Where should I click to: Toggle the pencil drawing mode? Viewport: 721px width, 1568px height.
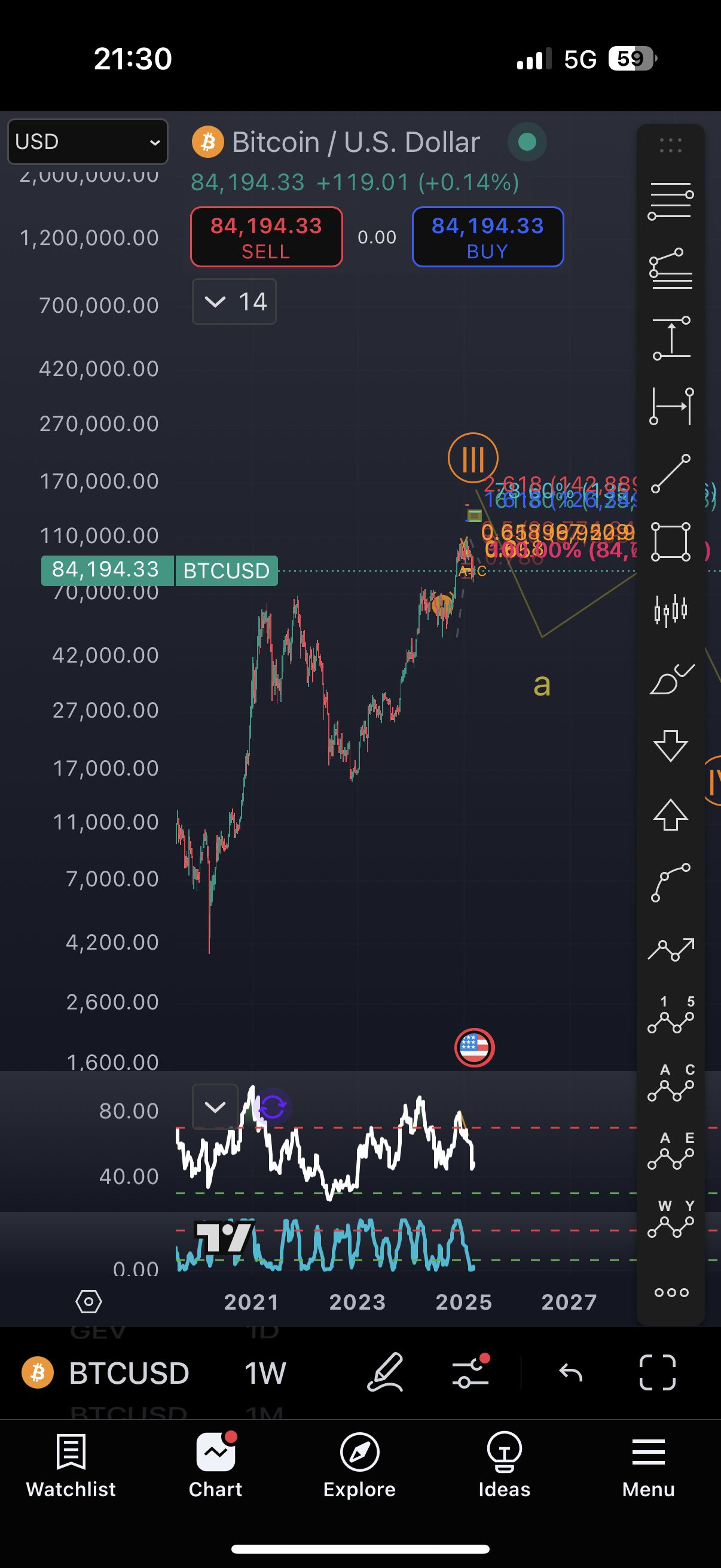click(x=385, y=1372)
